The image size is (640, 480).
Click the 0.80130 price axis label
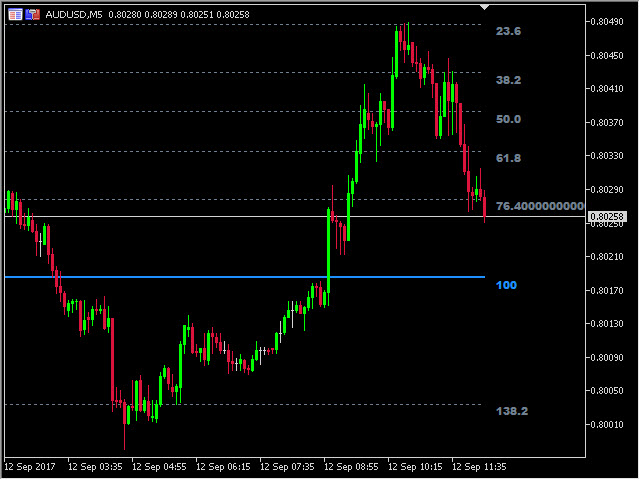click(607, 324)
